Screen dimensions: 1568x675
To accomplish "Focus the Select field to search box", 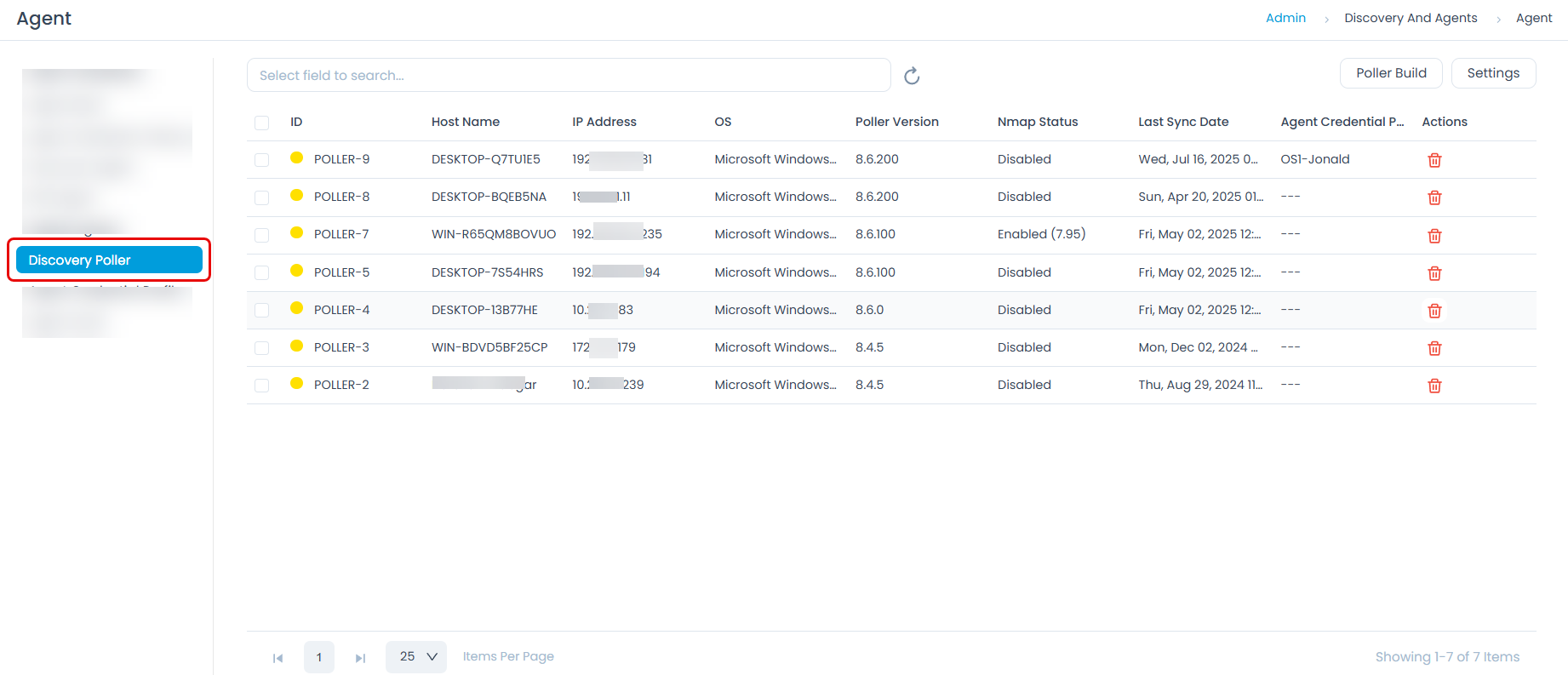I will (569, 75).
